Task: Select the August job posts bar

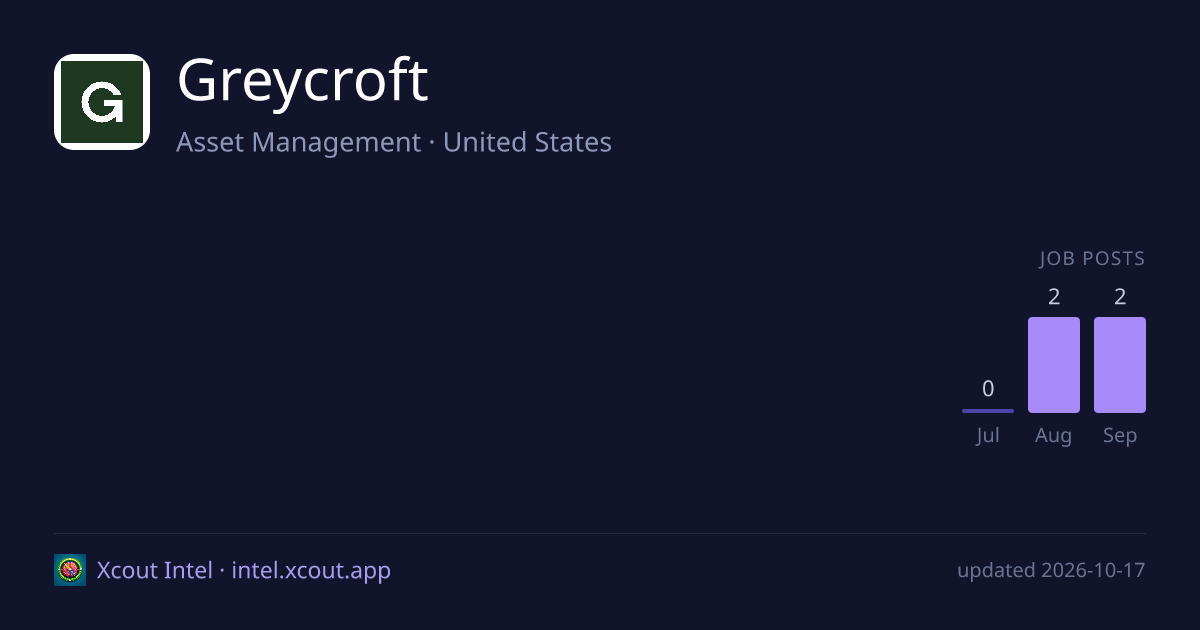Action: [1054, 365]
